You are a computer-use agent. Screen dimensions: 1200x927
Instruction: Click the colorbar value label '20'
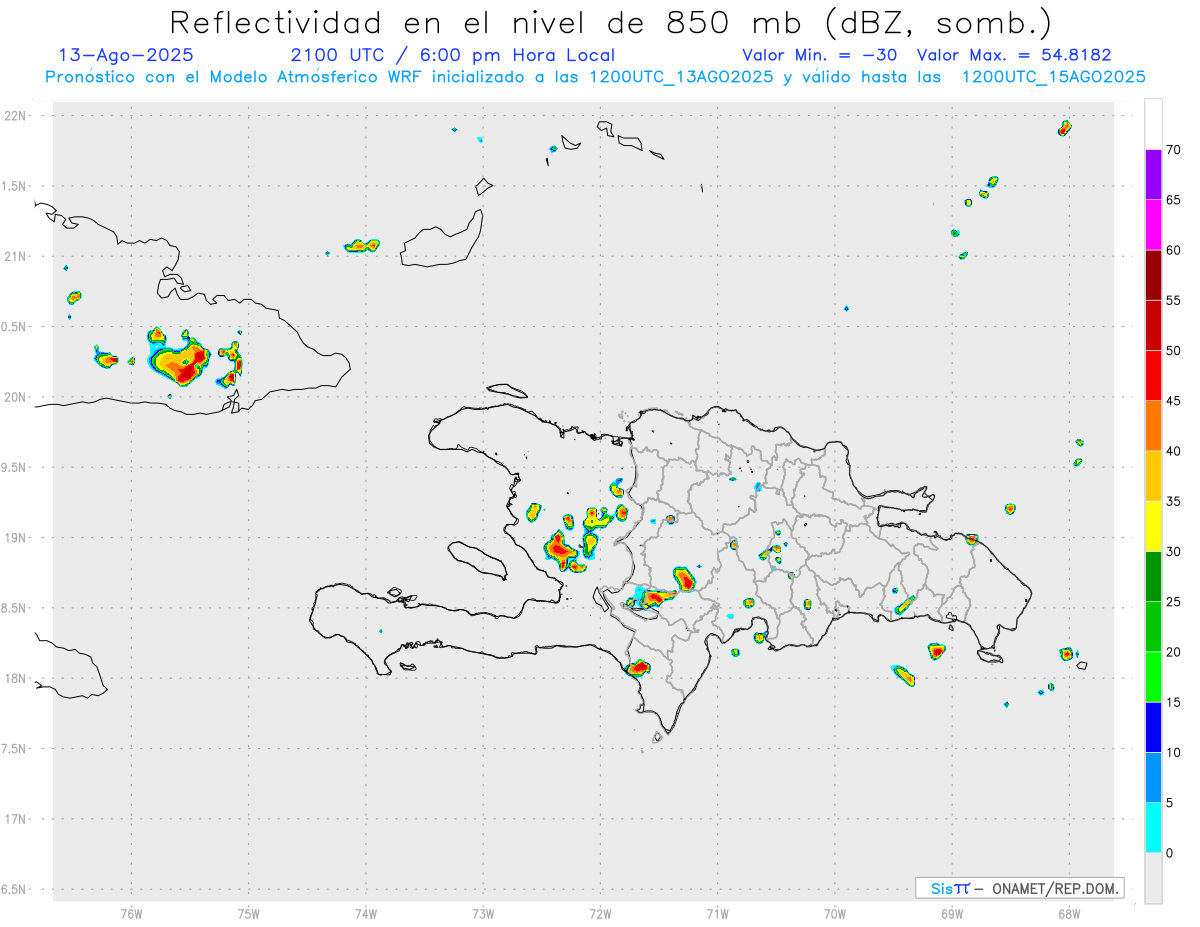(1174, 652)
